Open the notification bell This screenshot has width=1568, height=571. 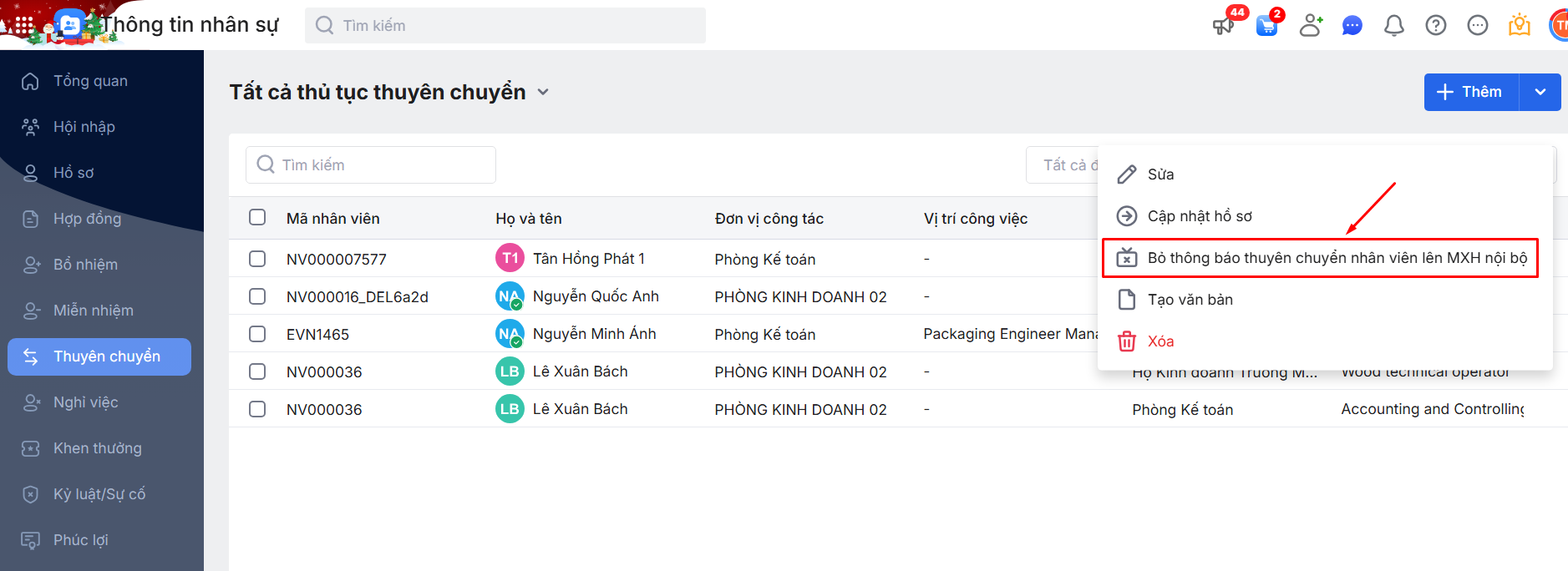point(1393,26)
